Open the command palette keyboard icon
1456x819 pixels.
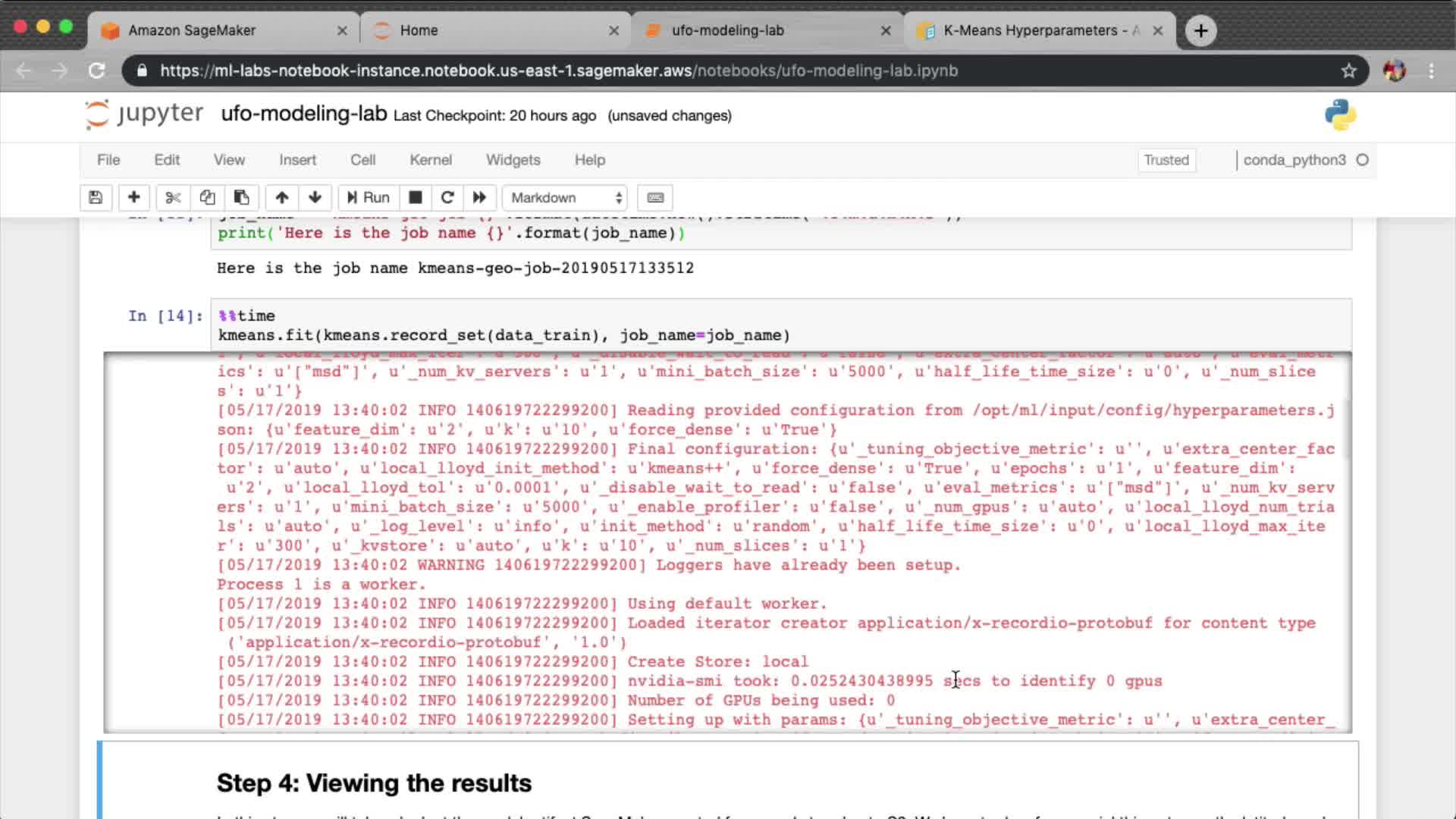pyautogui.click(x=655, y=198)
